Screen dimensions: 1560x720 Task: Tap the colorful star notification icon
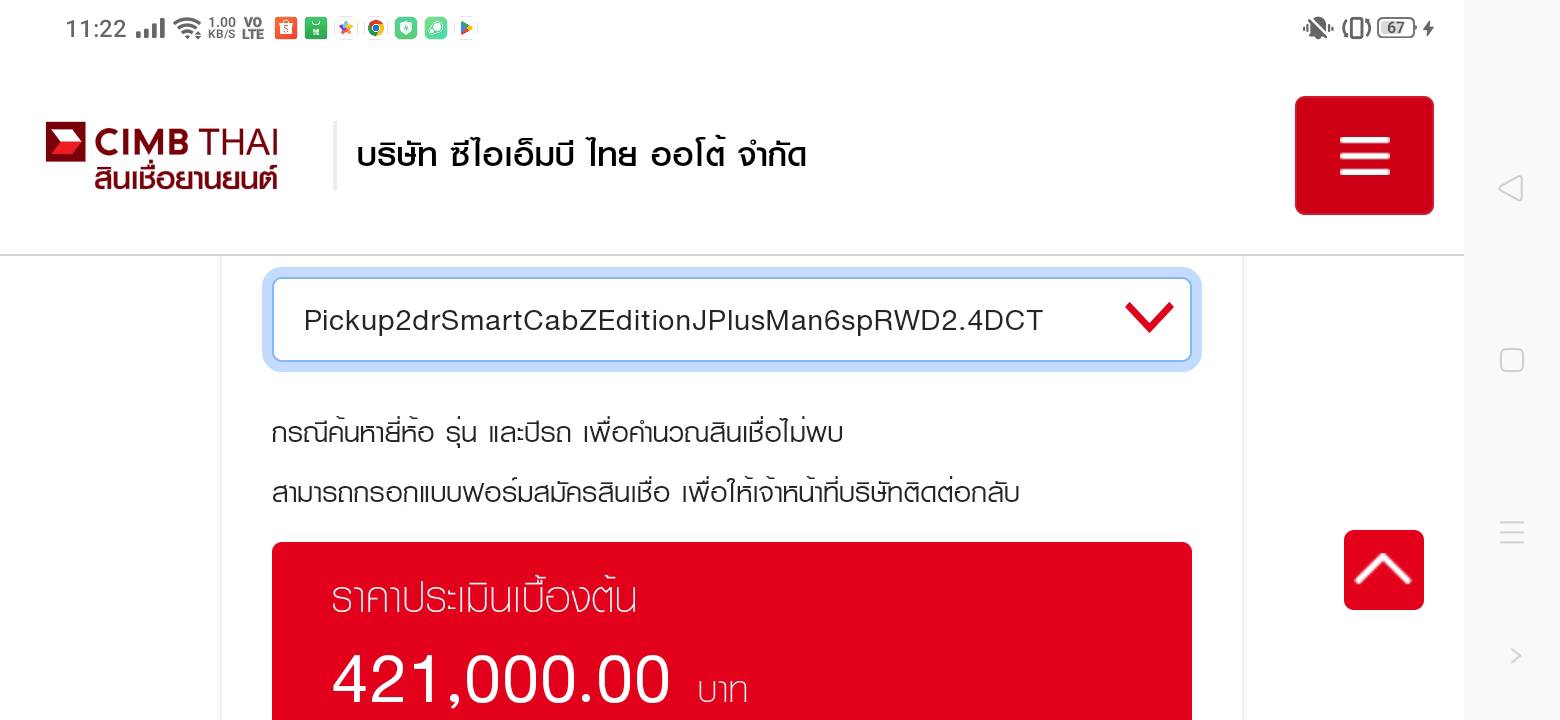pyautogui.click(x=346, y=29)
